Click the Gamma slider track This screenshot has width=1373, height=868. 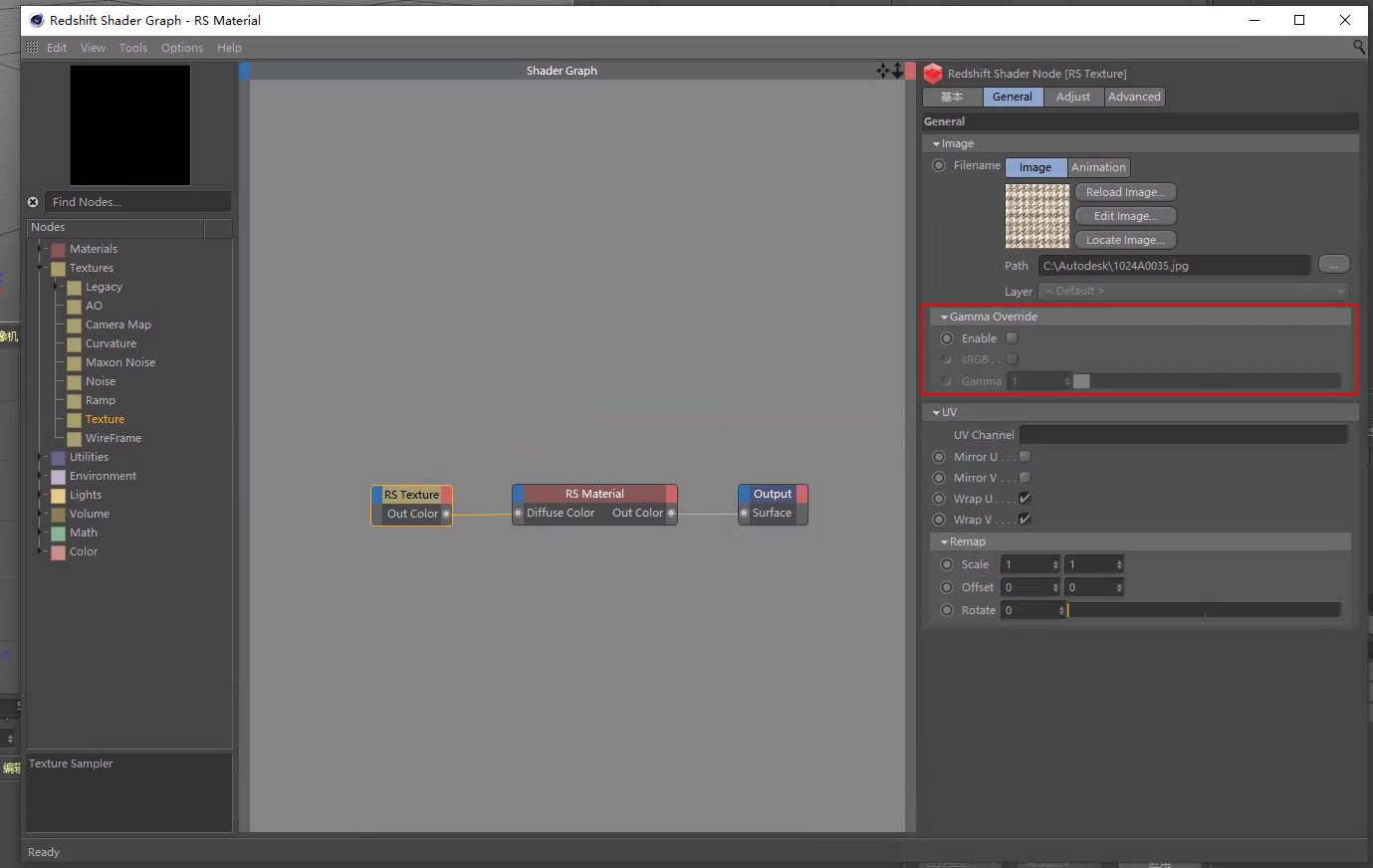tap(1207, 381)
